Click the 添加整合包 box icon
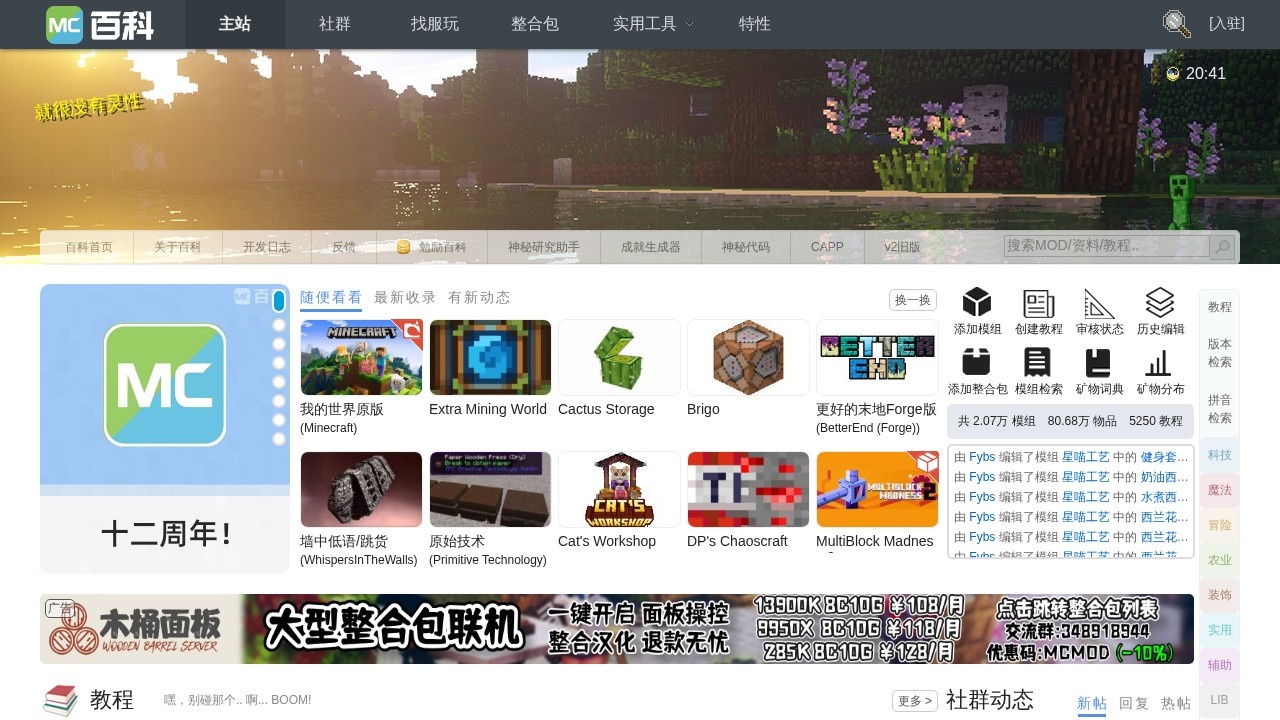The width and height of the screenshot is (1280, 720). [977, 362]
